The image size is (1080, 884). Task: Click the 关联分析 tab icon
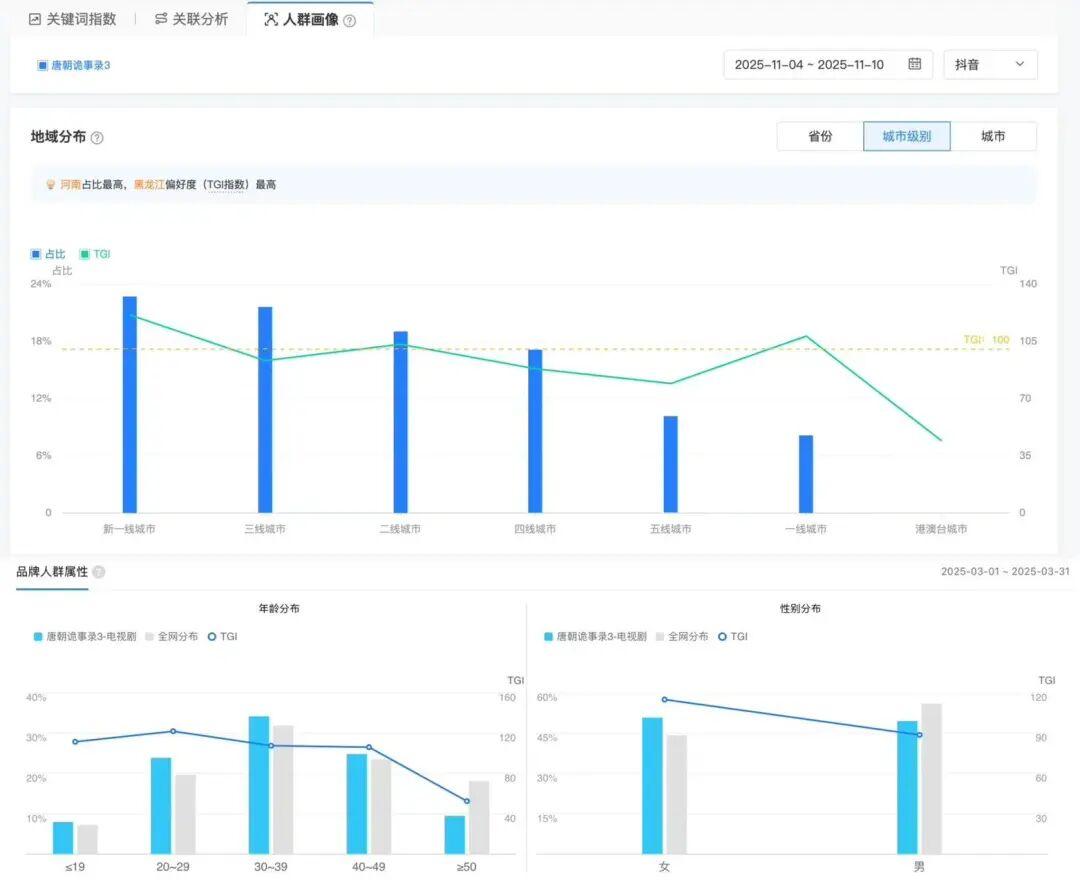(x=161, y=19)
